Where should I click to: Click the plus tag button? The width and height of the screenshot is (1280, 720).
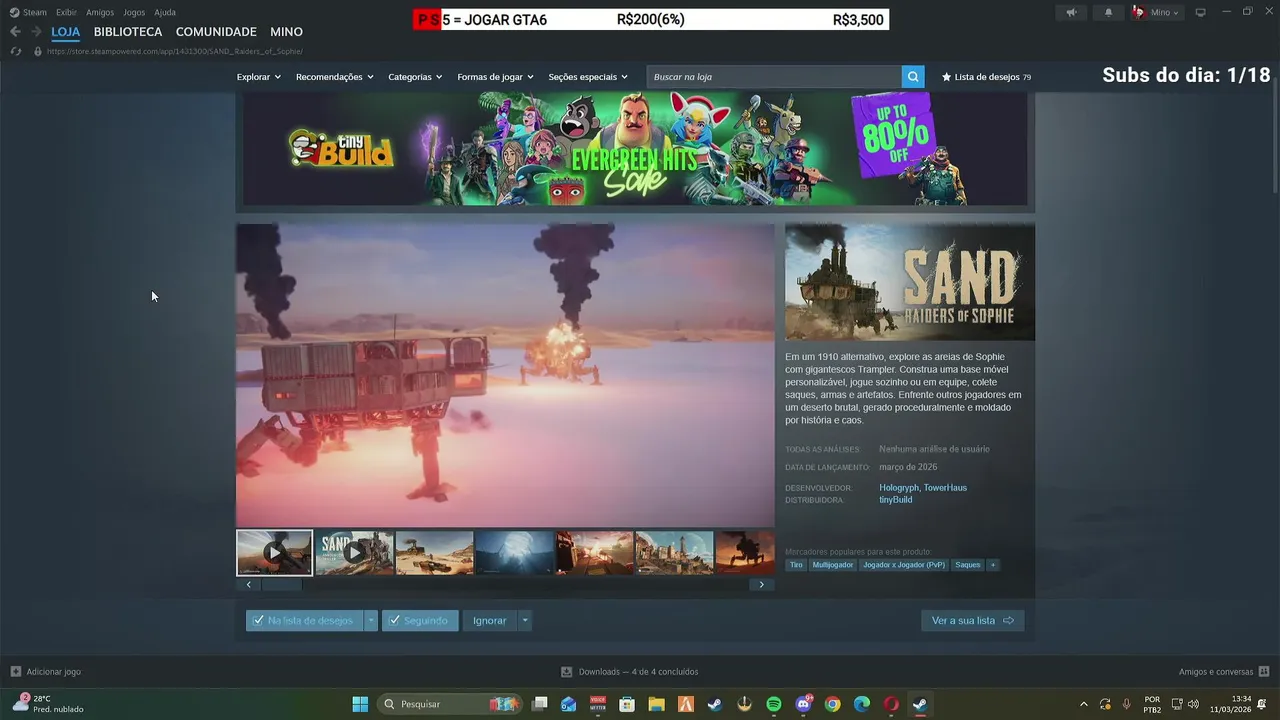[993, 565]
